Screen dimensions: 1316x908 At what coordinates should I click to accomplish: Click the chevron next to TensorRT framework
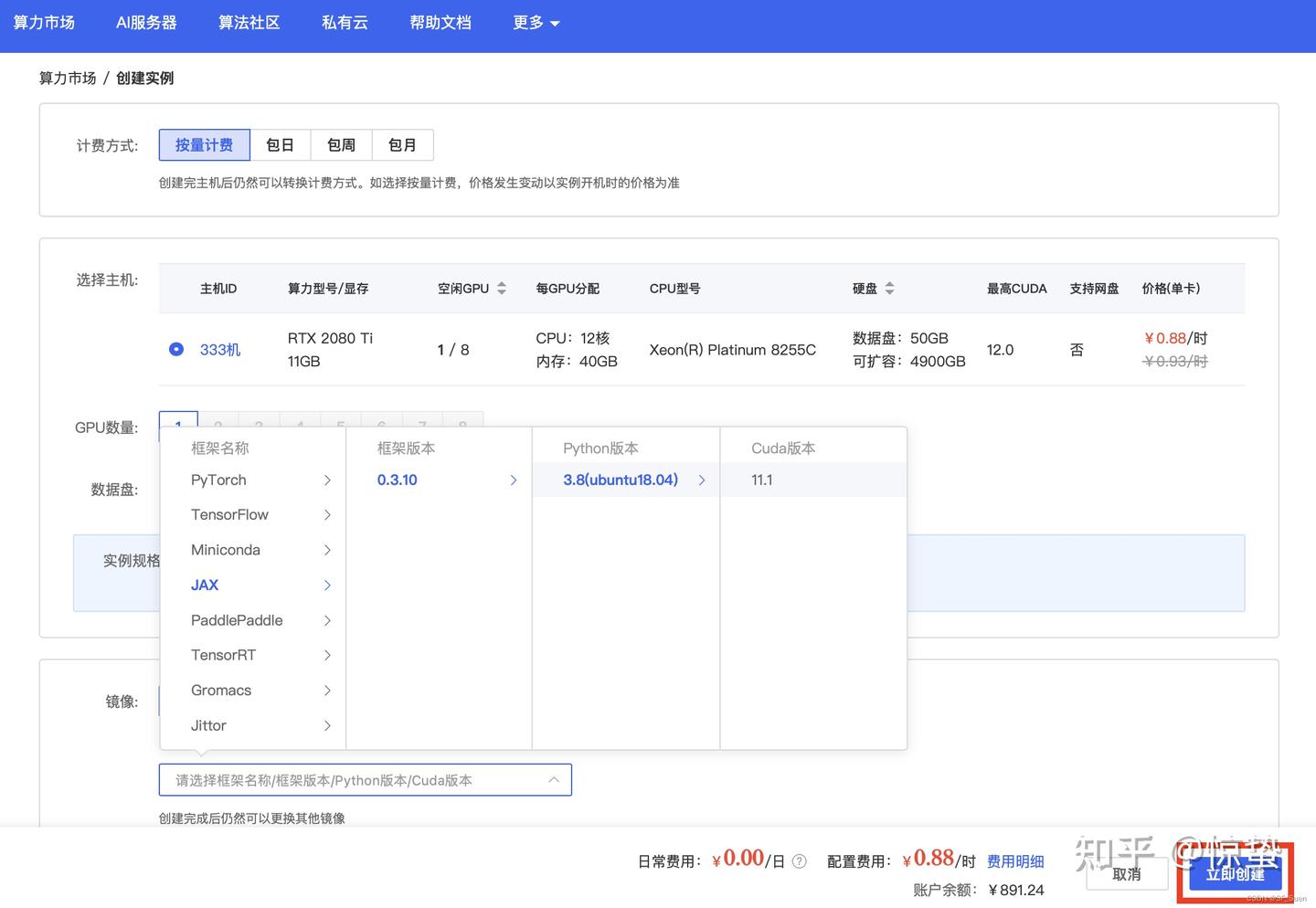pos(327,655)
